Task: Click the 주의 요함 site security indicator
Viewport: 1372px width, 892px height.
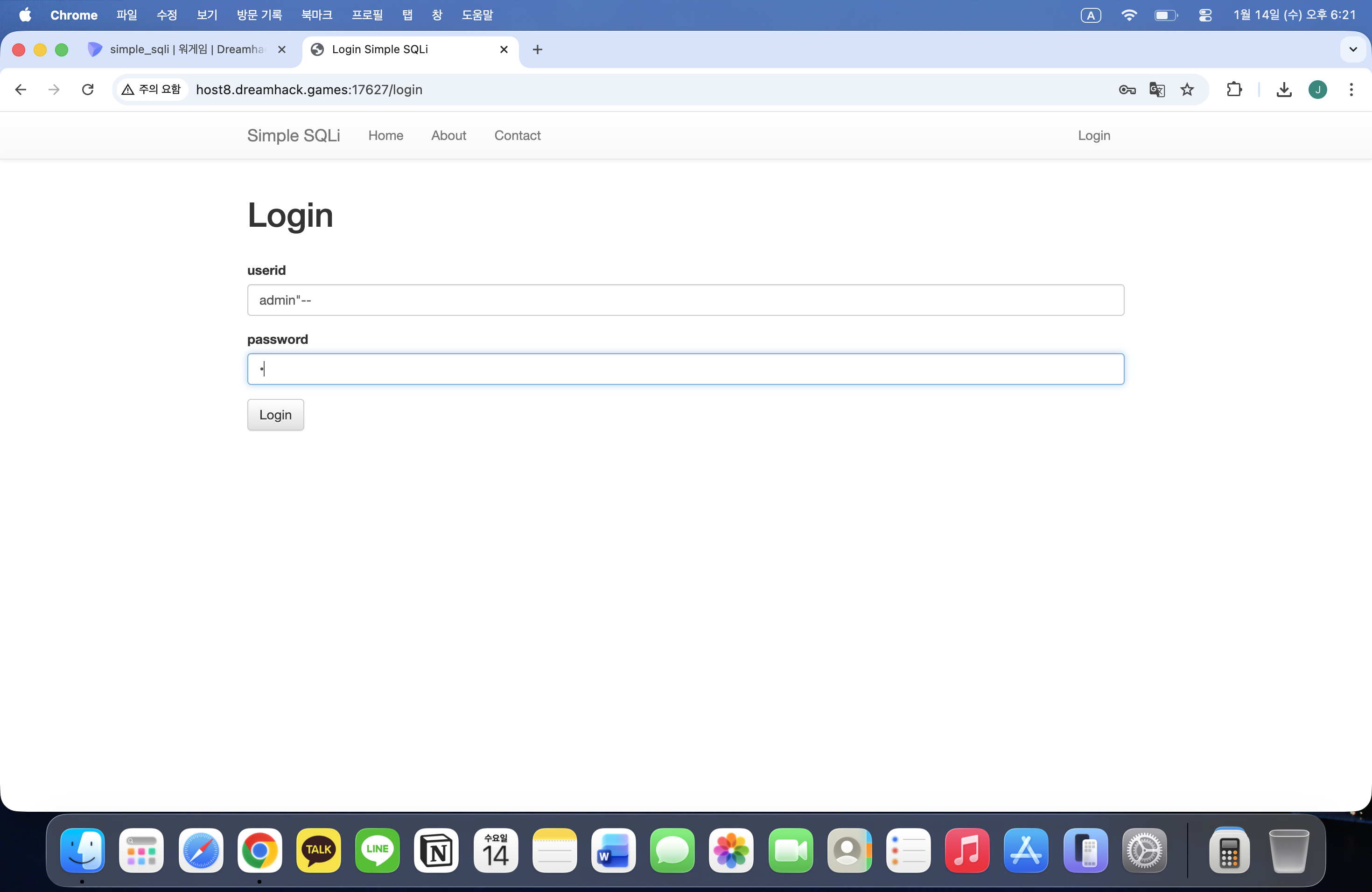Action: point(152,89)
